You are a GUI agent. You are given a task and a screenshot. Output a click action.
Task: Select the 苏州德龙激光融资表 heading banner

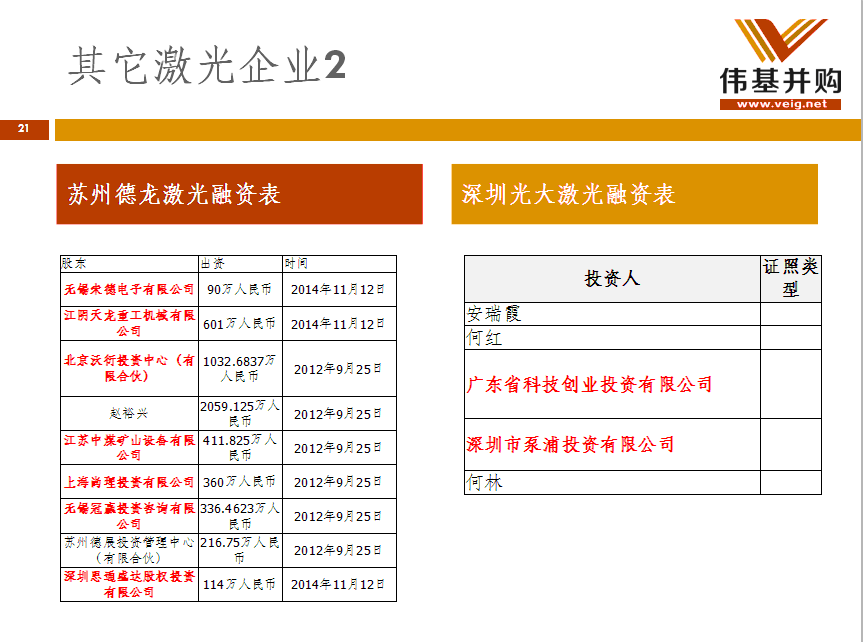(239, 194)
